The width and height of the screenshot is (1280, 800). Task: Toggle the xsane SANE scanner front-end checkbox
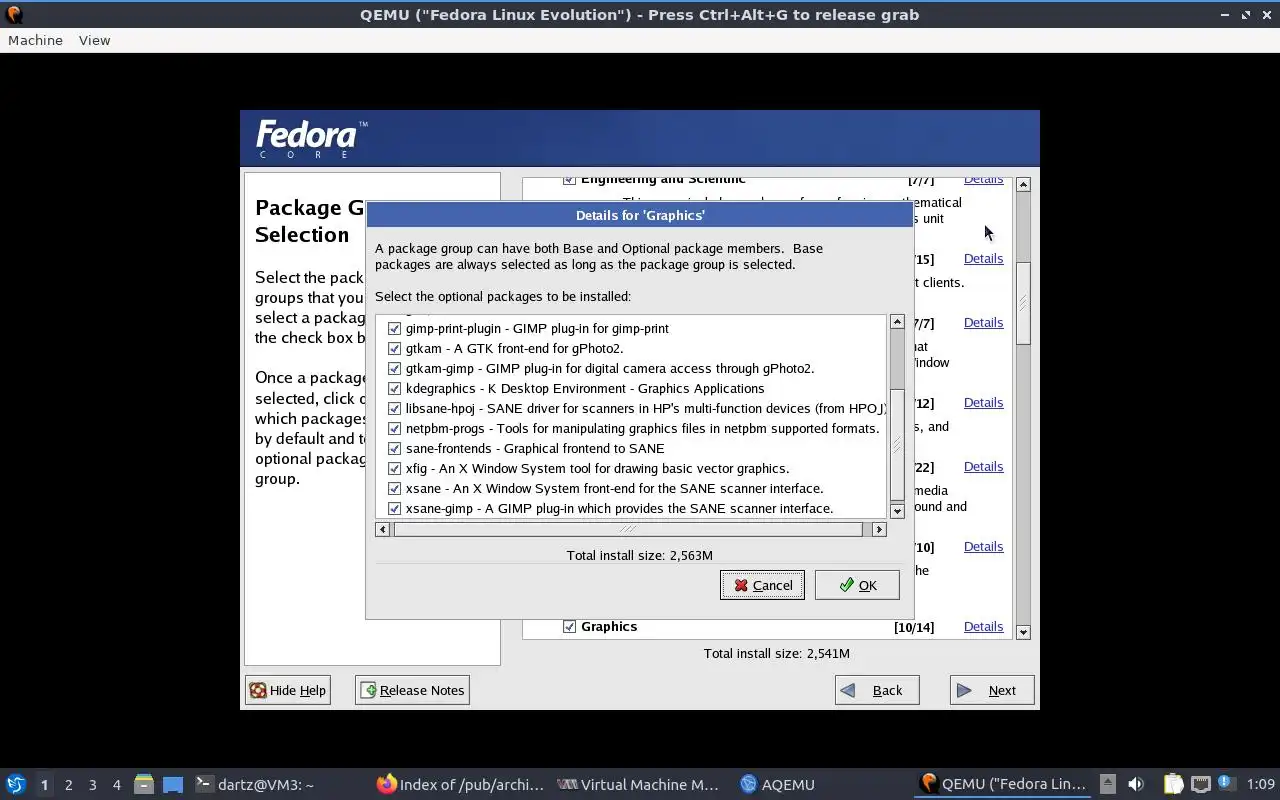tap(394, 488)
